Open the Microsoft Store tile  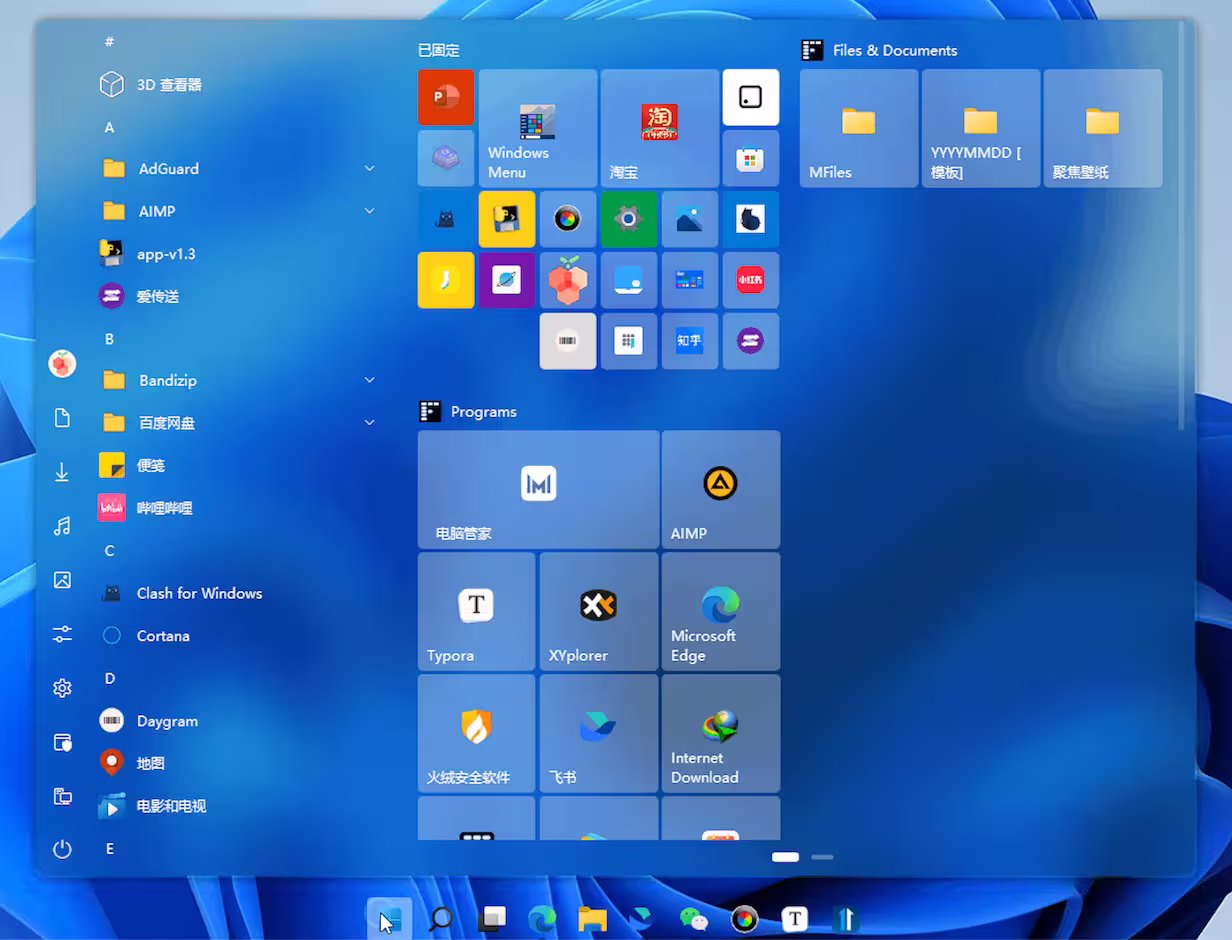(750, 159)
